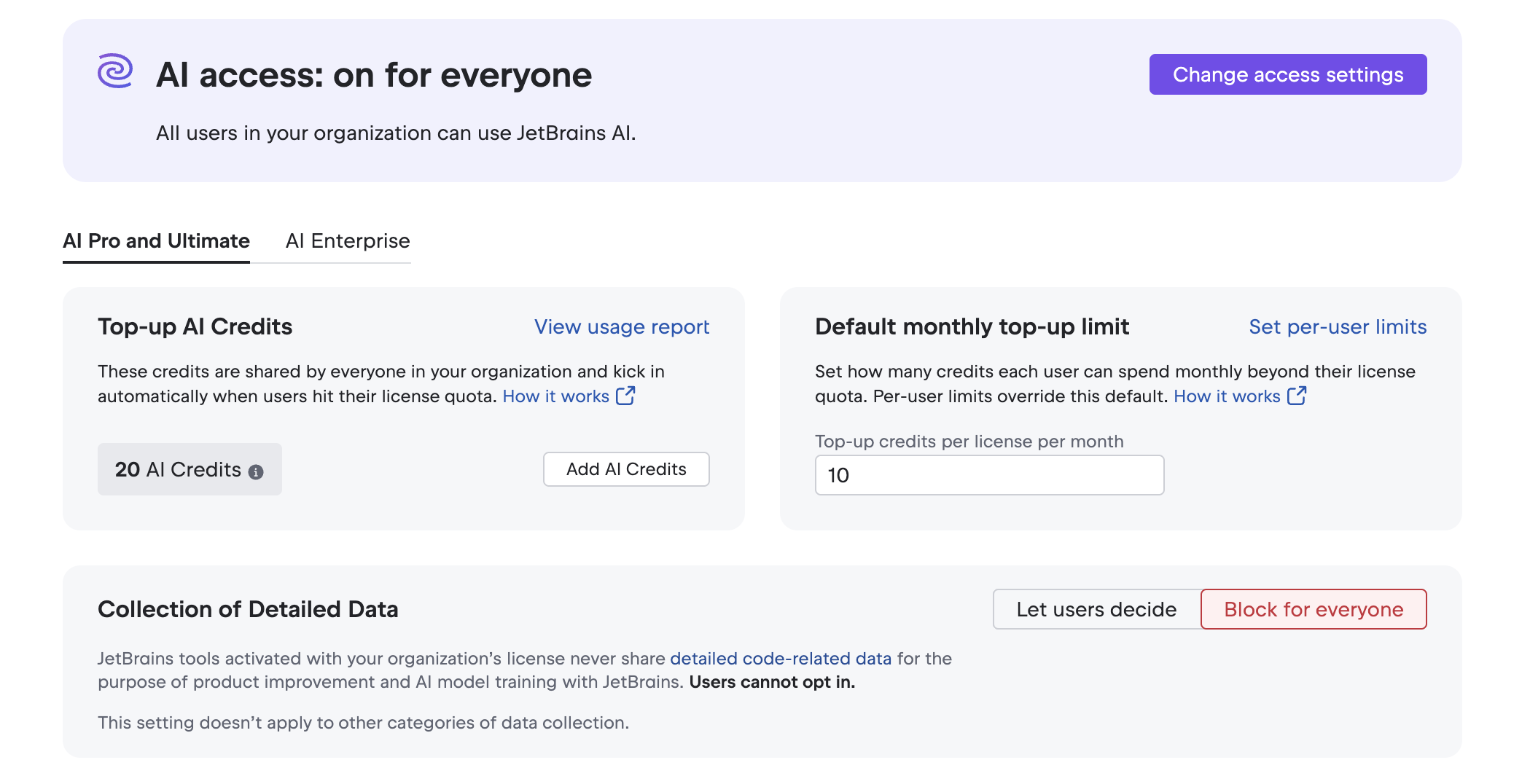Click external-link icon in Top-up AI Credits card
This screenshot has height=784, width=1522.
click(x=625, y=396)
